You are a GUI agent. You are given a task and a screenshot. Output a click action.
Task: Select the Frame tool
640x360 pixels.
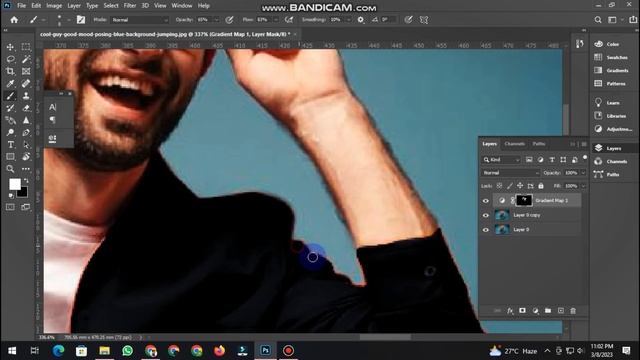click(26, 71)
